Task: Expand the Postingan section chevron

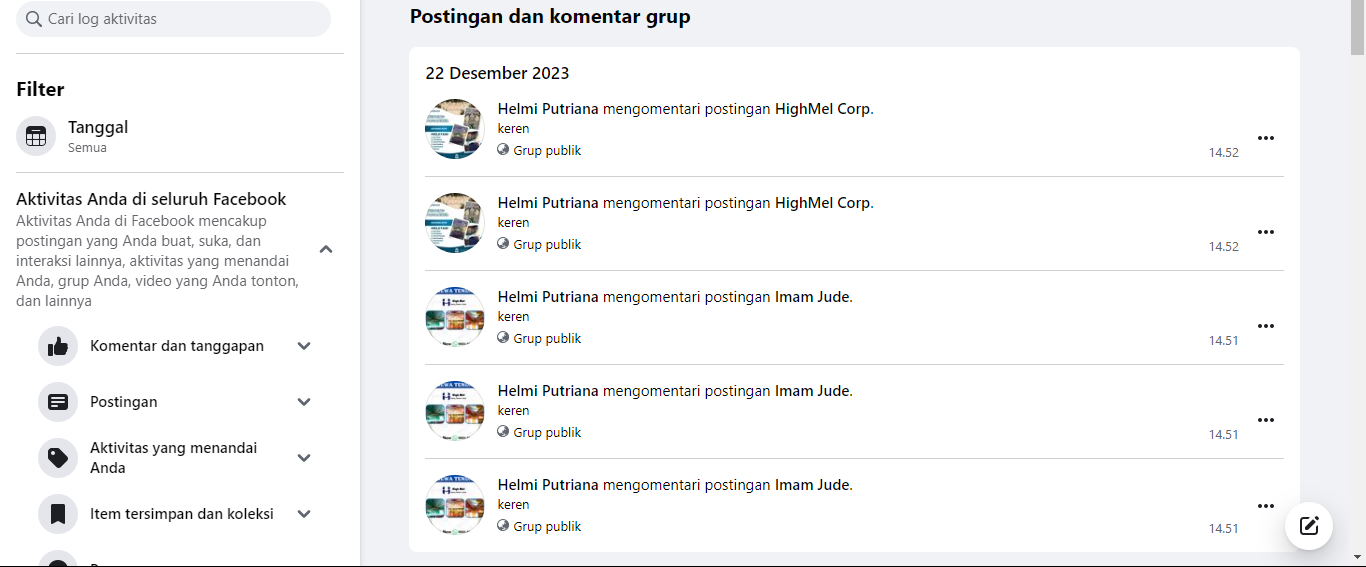Action: pyautogui.click(x=305, y=402)
